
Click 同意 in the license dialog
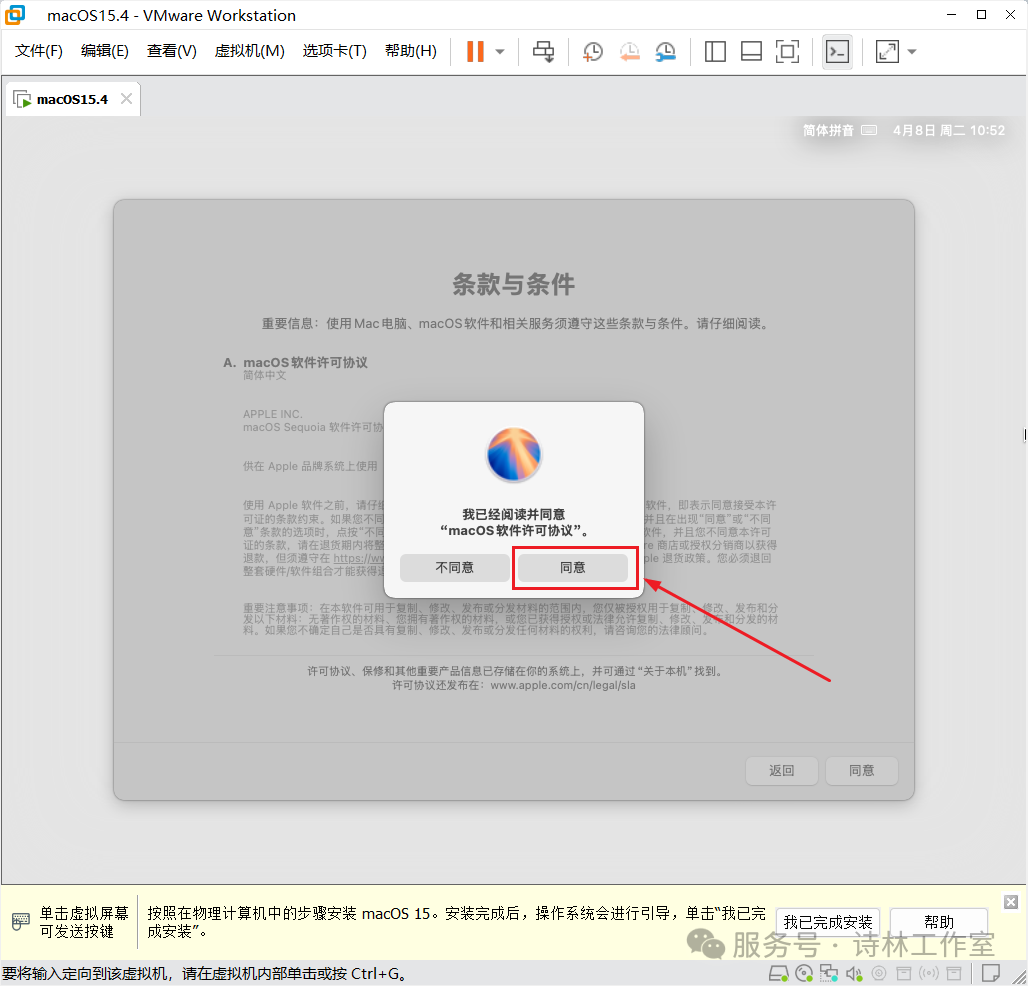[x=573, y=568]
